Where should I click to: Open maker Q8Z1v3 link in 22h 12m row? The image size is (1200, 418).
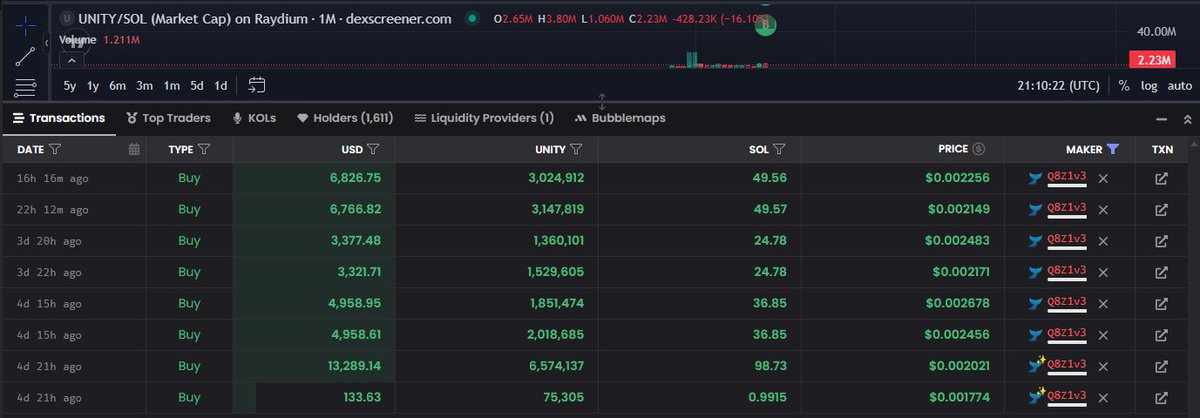pos(1066,209)
